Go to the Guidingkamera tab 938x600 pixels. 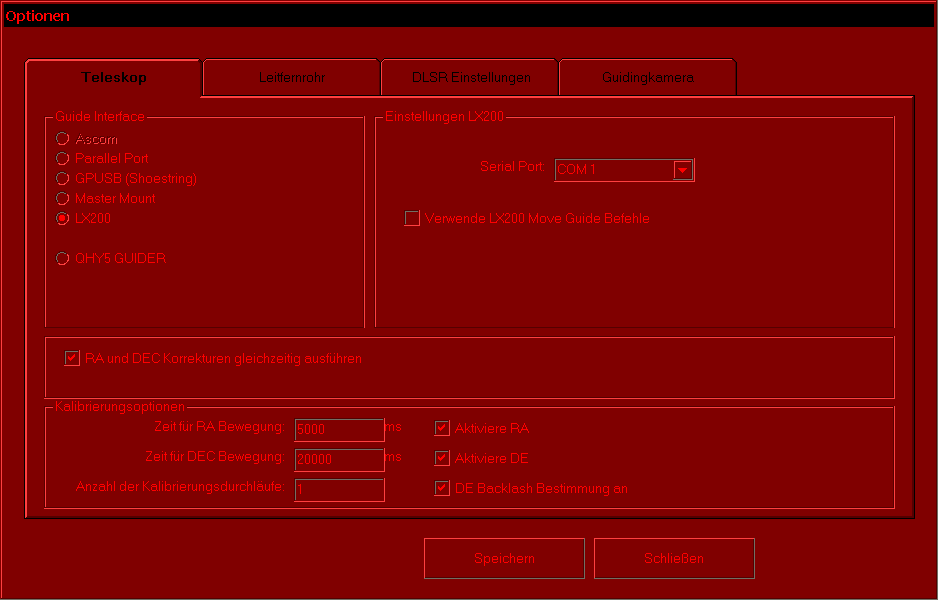click(647, 77)
